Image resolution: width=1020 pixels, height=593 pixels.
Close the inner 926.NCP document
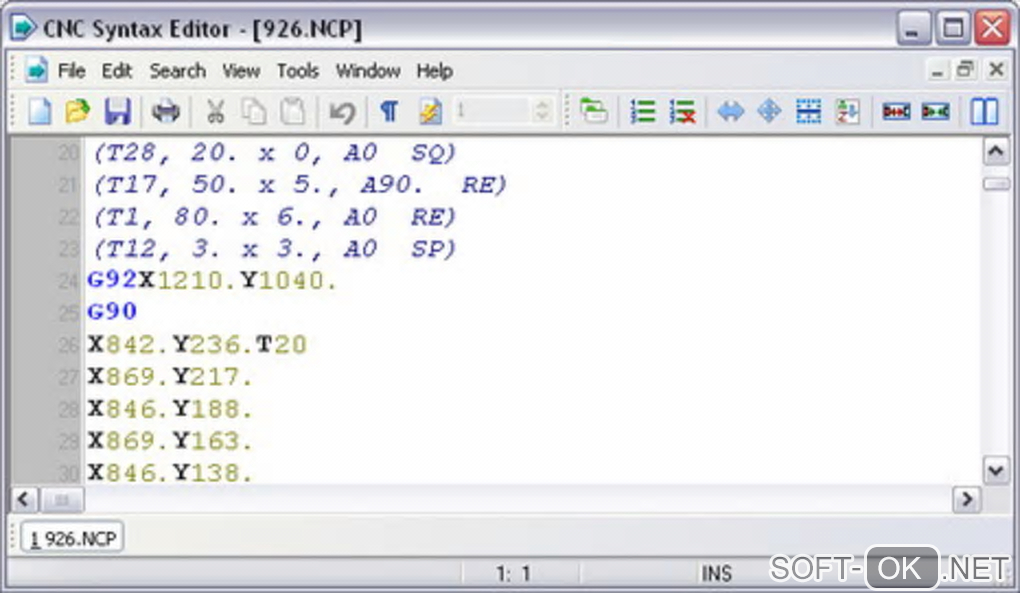pyautogui.click(x=996, y=69)
